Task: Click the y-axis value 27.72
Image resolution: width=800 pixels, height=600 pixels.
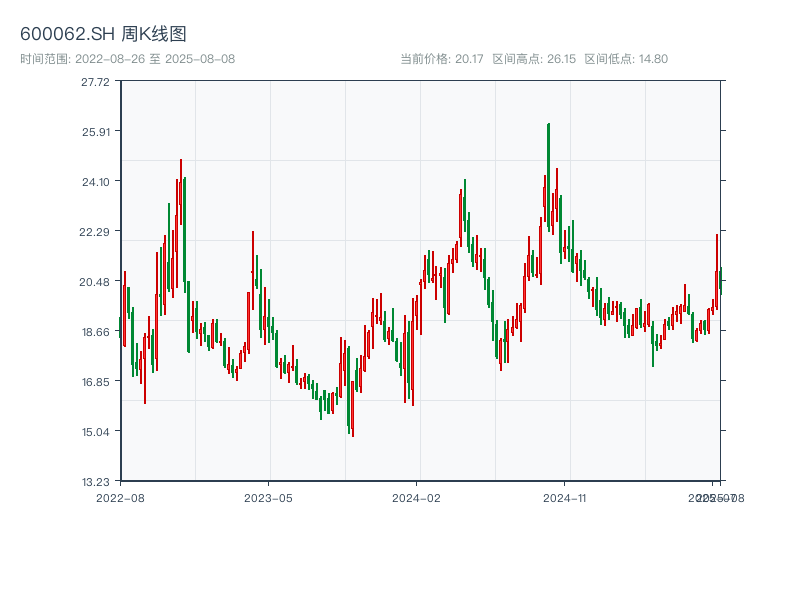Action: coord(95,82)
